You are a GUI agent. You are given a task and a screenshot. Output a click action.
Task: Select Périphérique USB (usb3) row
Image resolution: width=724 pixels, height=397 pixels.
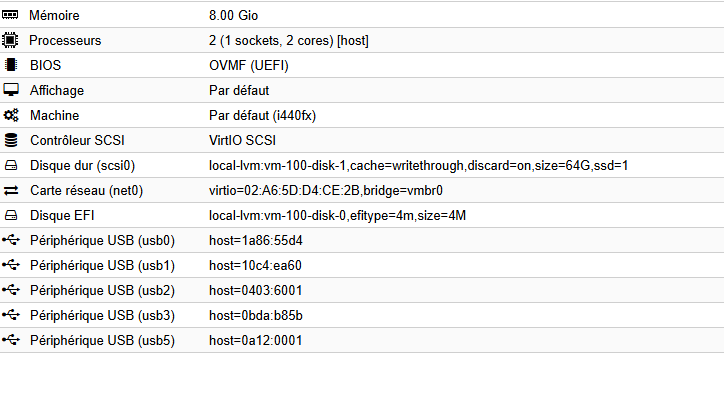(362, 315)
